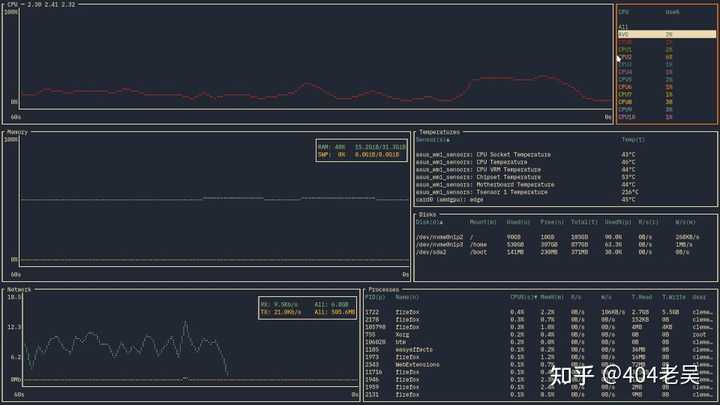Image resolution: width=720 pixels, height=405 pixels.
Task: Sort disks by Total(t) column header
Action: tap(584, 222)
